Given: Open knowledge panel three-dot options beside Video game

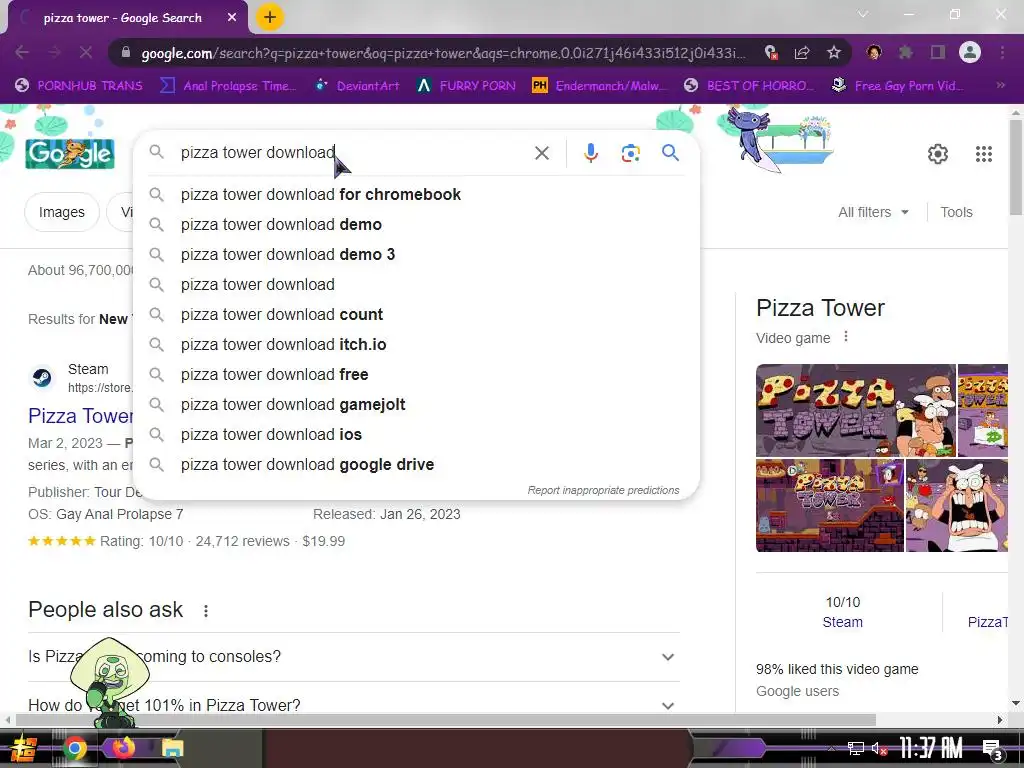Looking at the screenshot, I should click(846, 337).
